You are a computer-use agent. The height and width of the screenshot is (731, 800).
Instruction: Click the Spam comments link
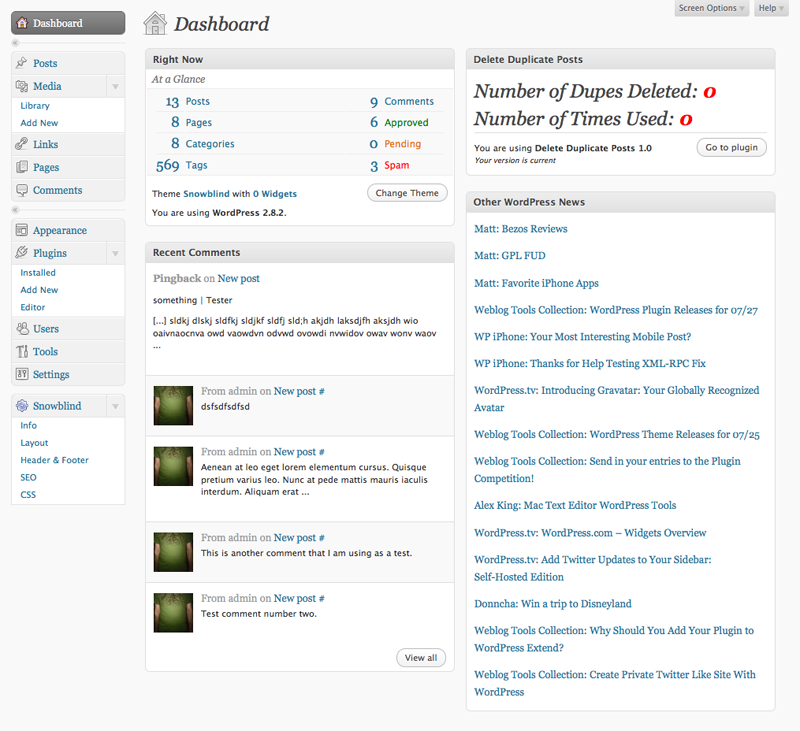coord(397,165)
